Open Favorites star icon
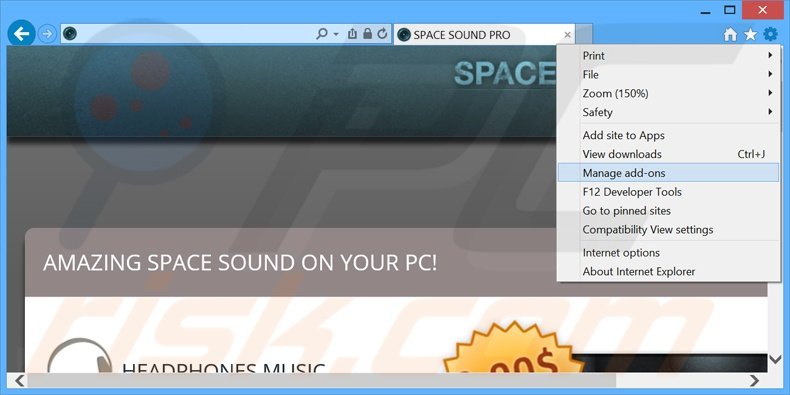 click(x=750, y=34)
